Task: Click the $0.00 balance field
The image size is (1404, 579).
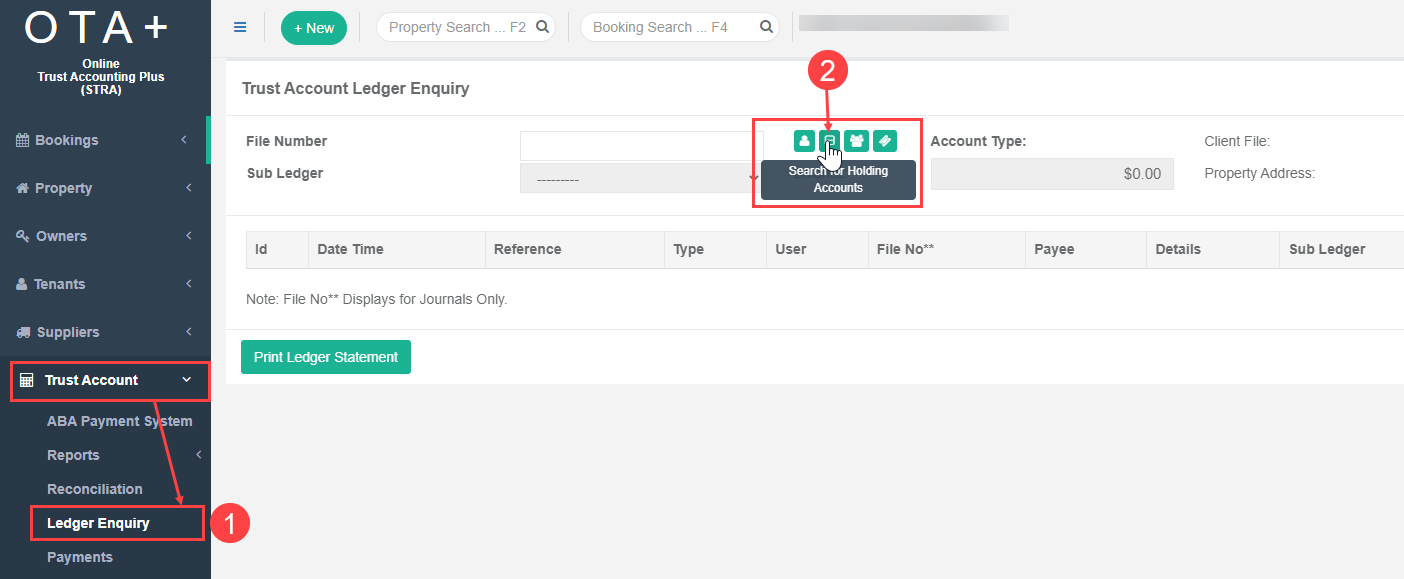Action: pos(1052,173)
